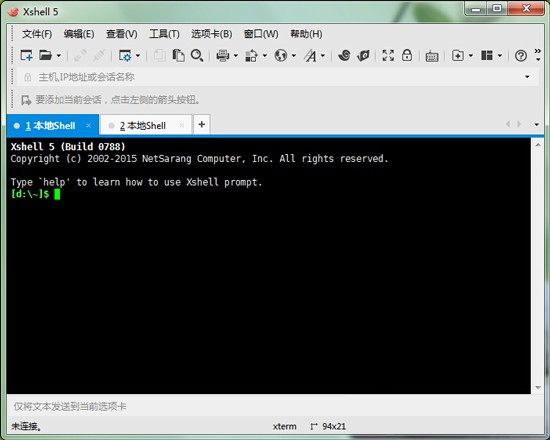
Task: Expand the Layout dropdown arrow
Action: pyautogui.click(x=500, y=55)
